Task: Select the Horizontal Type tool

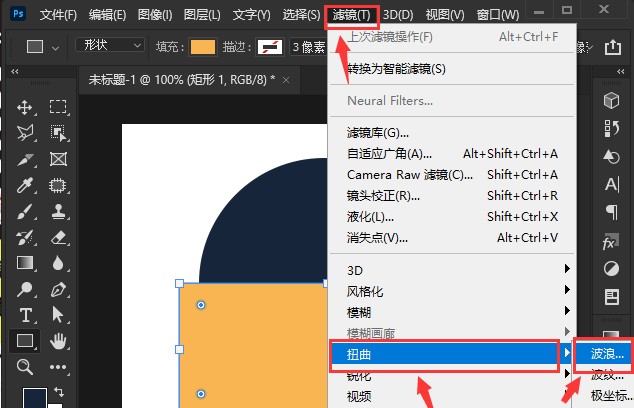Action: (x=26, y=315)
